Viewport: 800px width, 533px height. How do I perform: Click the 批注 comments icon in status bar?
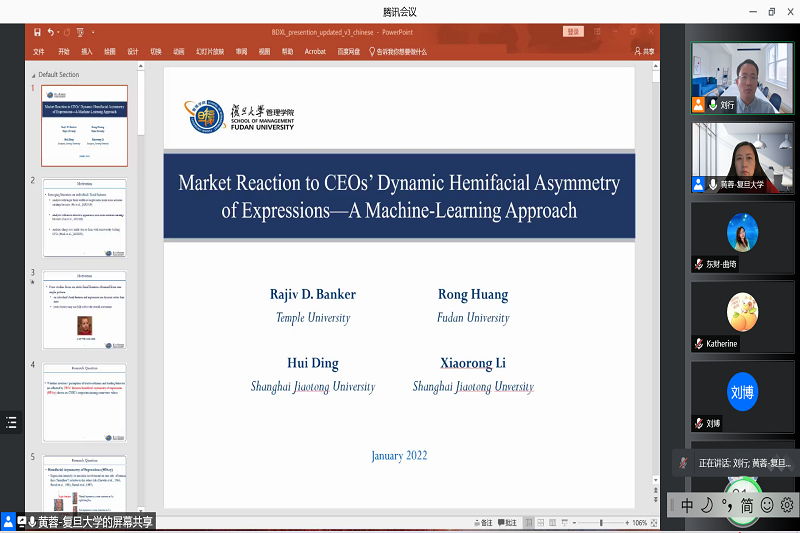pos(506,522)
